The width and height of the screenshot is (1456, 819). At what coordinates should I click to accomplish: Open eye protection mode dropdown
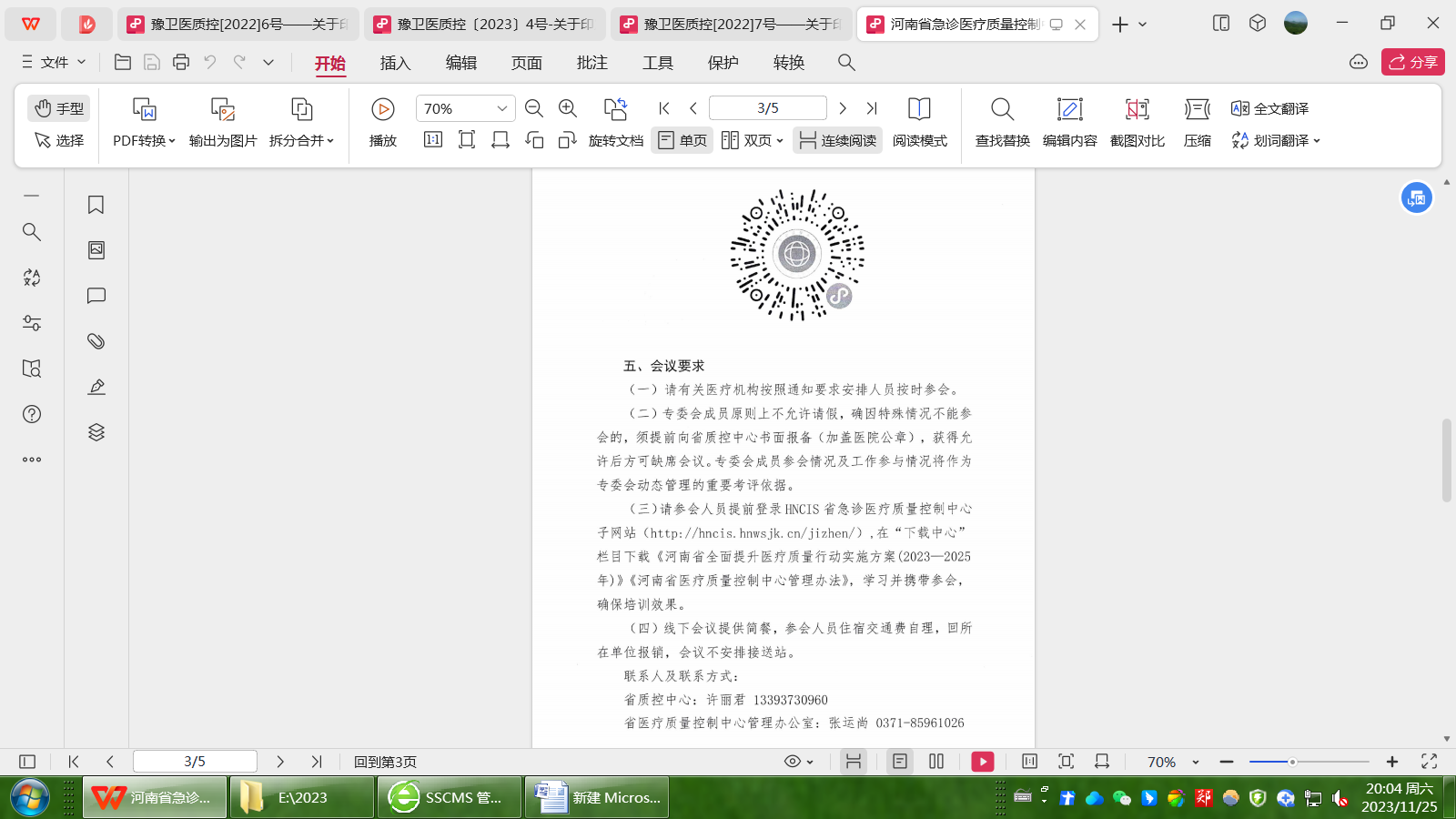point(799,762)
